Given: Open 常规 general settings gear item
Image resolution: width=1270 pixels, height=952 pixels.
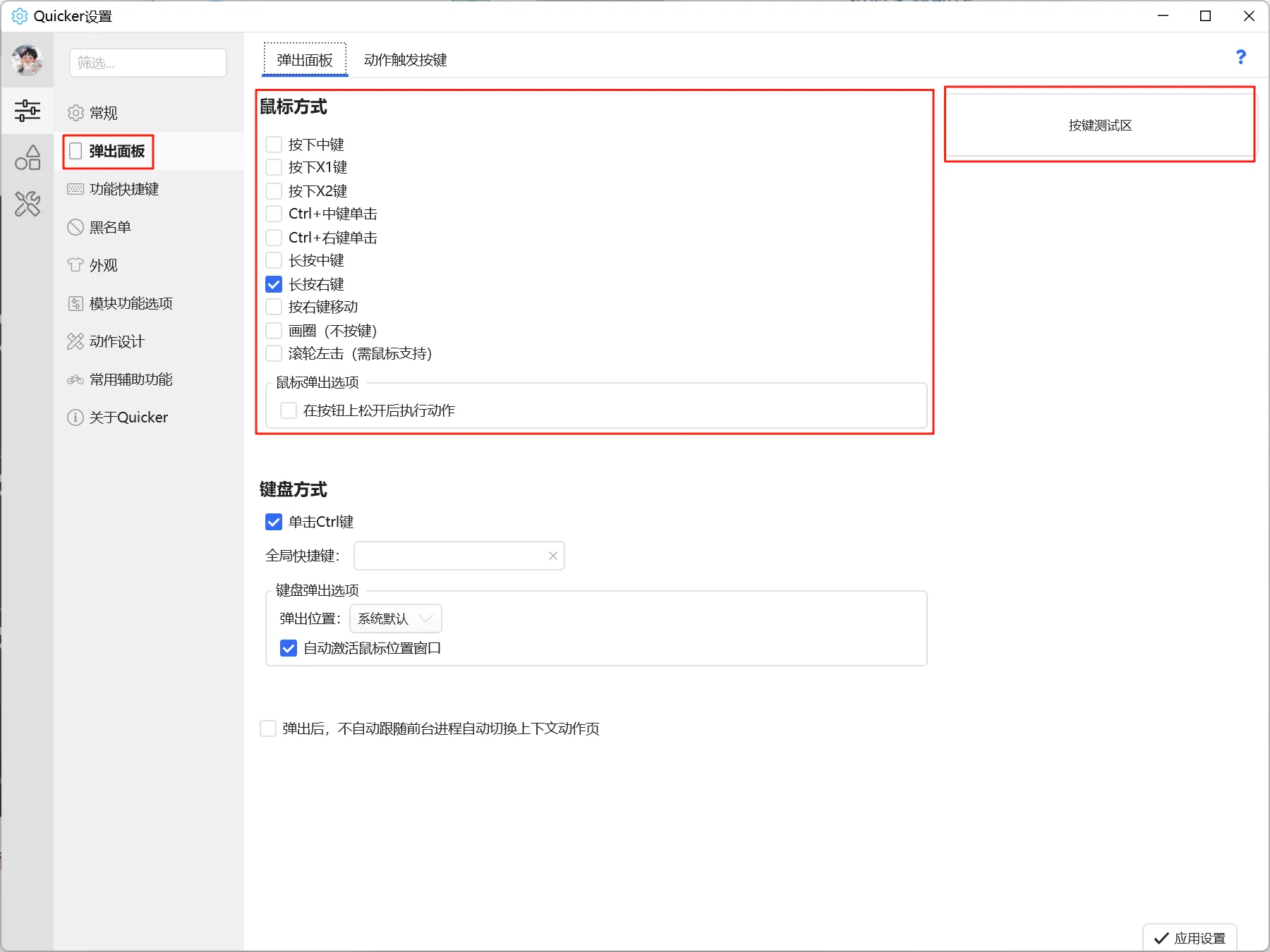Looking at the screenshot, I should pos(103,113).
